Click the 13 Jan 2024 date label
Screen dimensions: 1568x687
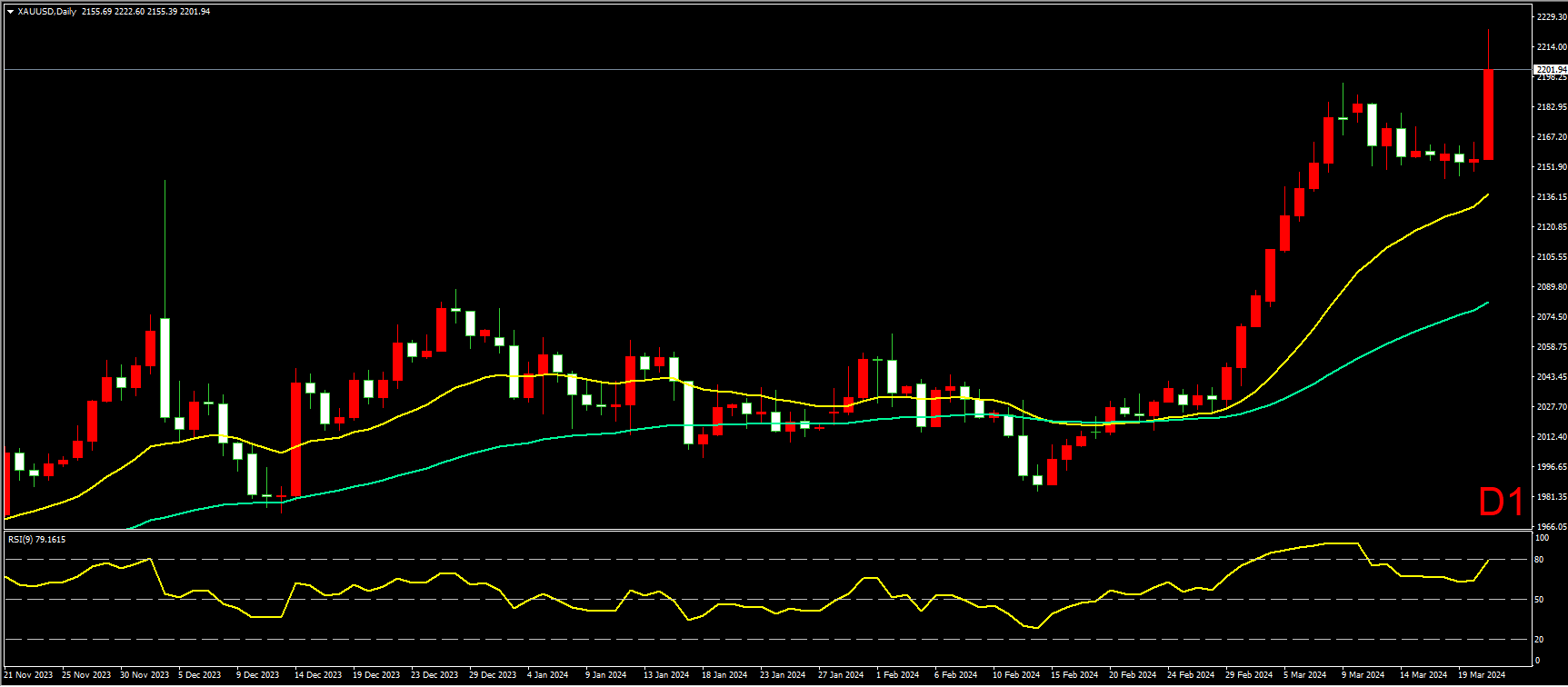[x=666, y=675]
